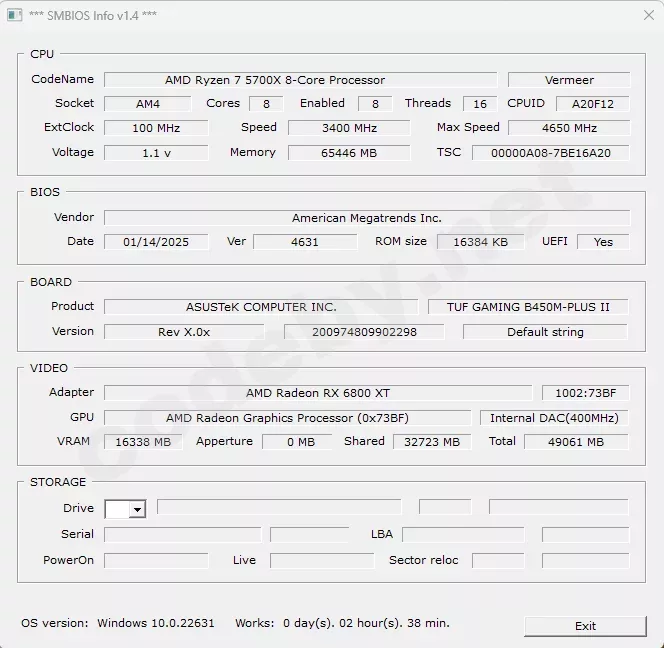
Task: Click the VRAM value 16338 MB
Action: (x=143, y=442)
